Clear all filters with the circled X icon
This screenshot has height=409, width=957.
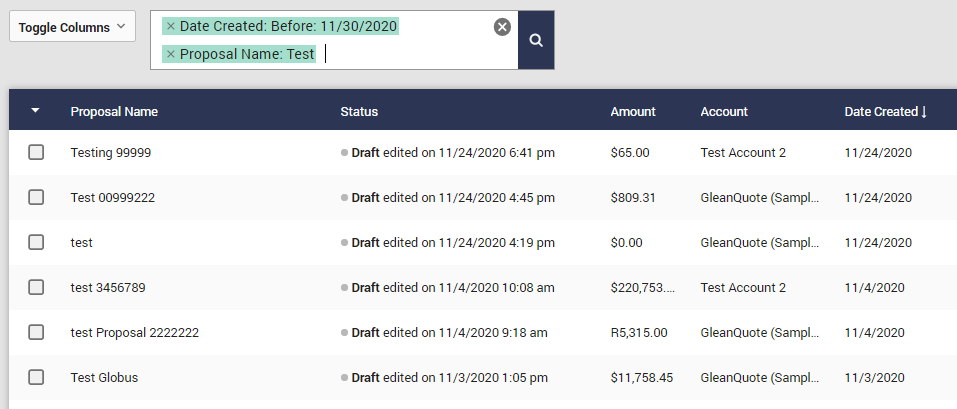point(502,27)
